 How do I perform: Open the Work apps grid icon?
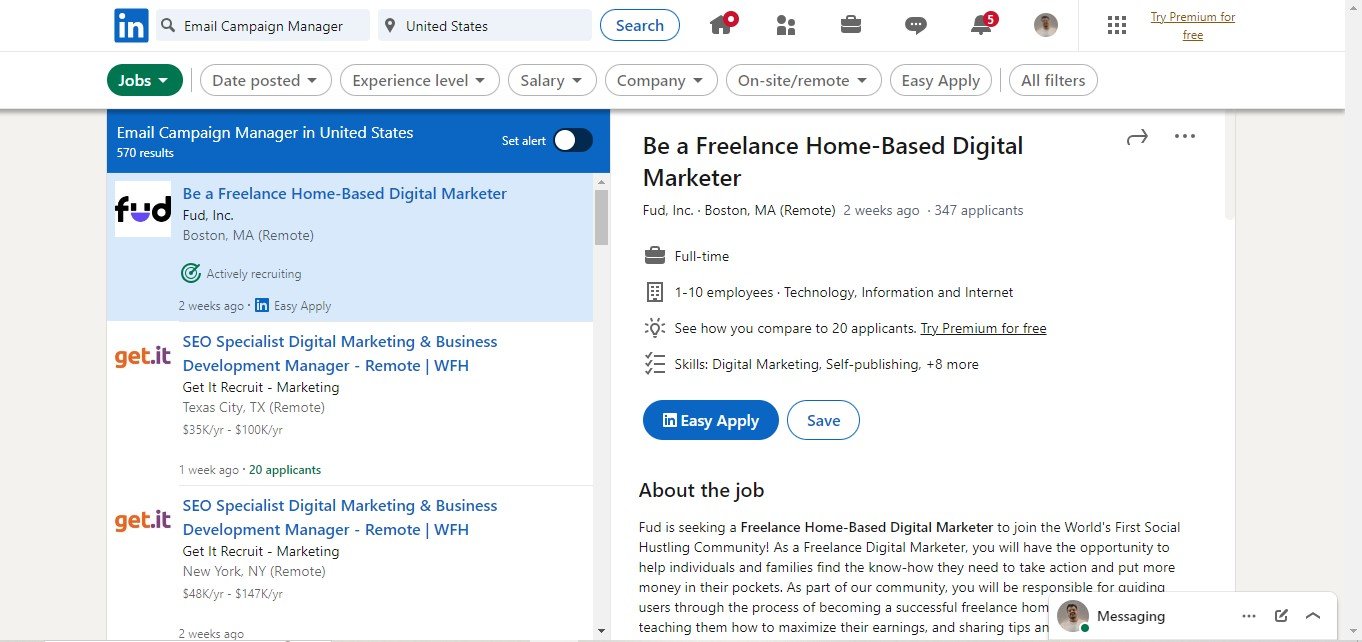click(1117, 25)
